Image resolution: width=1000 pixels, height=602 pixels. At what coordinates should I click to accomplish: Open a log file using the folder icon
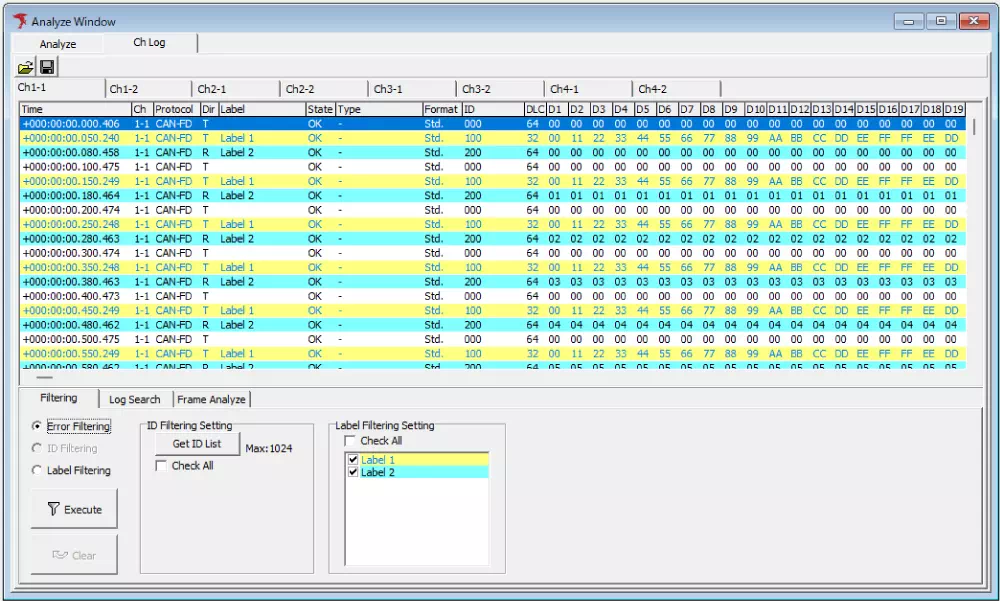click(x=27, y=65)
